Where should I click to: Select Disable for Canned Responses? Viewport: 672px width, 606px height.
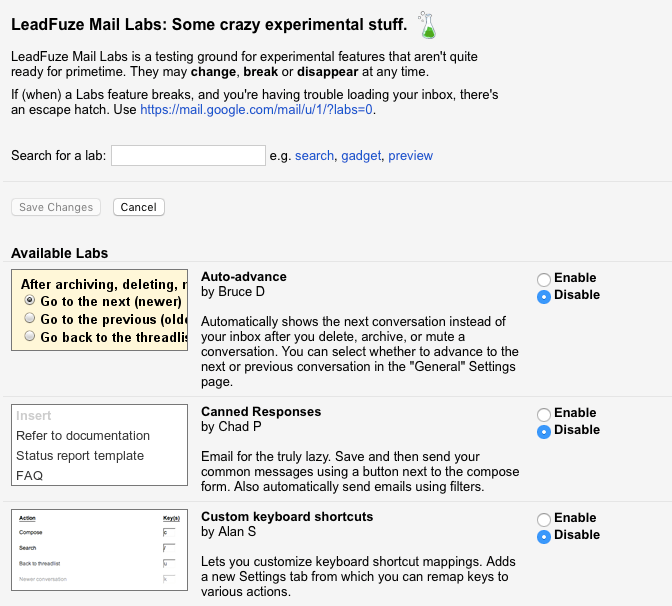(x=544, y=432)
